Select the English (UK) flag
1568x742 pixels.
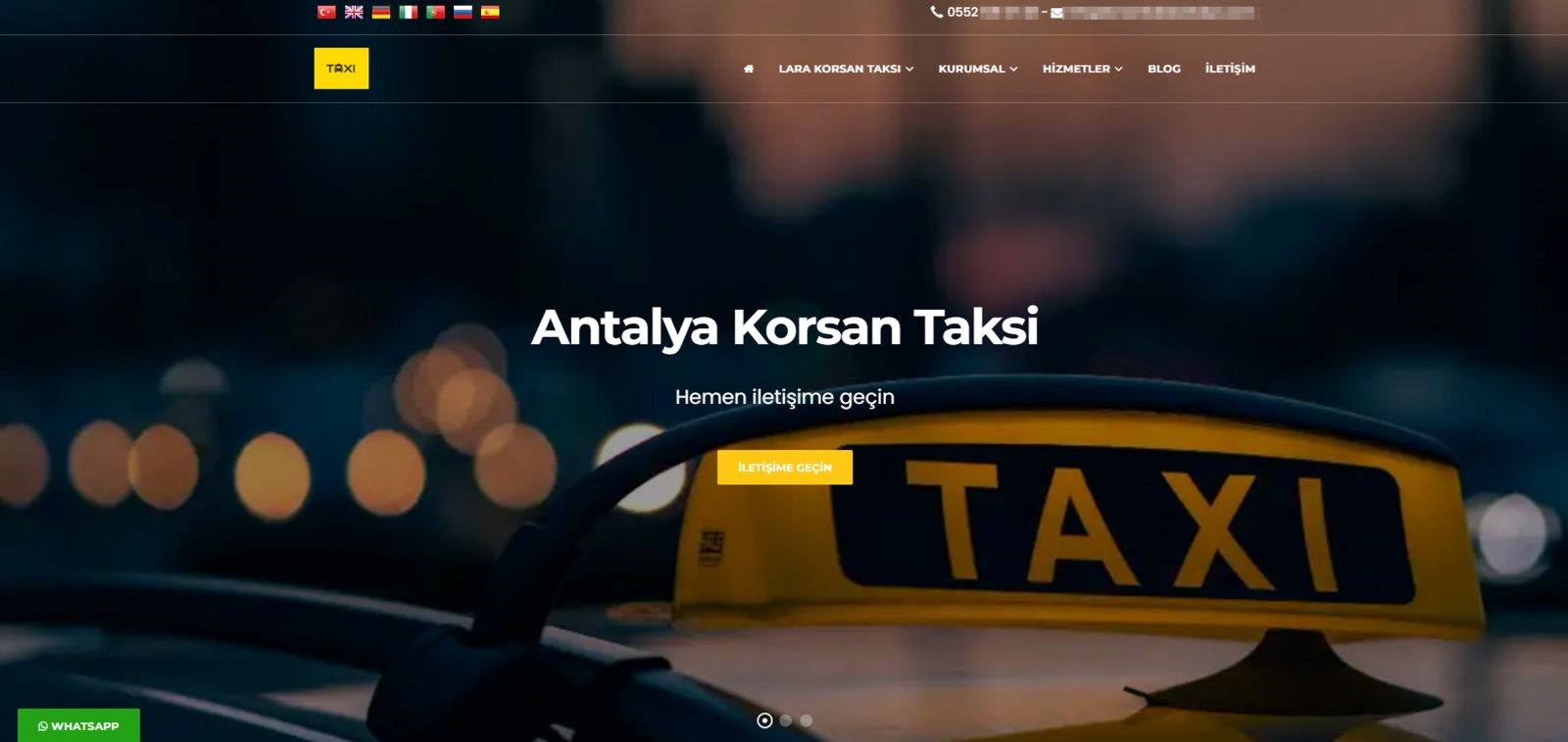(x=354, y=12)
